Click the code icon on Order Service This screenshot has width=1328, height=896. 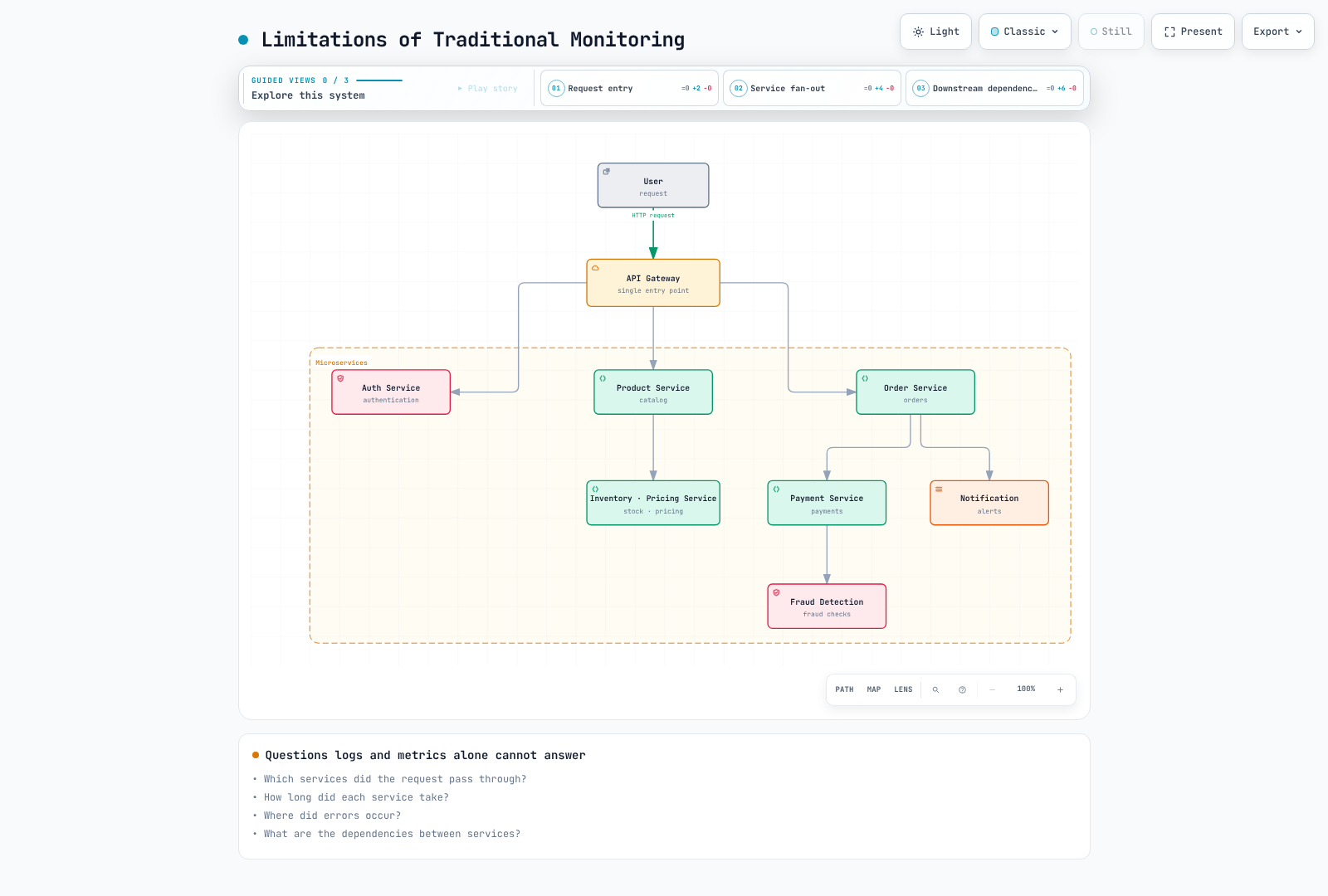[x=865, y=378]
